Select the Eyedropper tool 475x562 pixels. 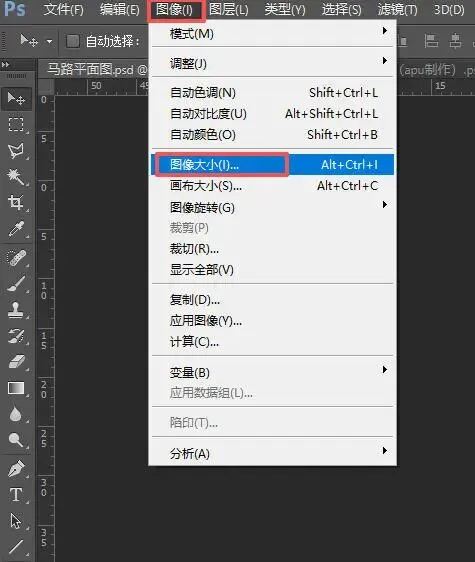click(16, 229)
